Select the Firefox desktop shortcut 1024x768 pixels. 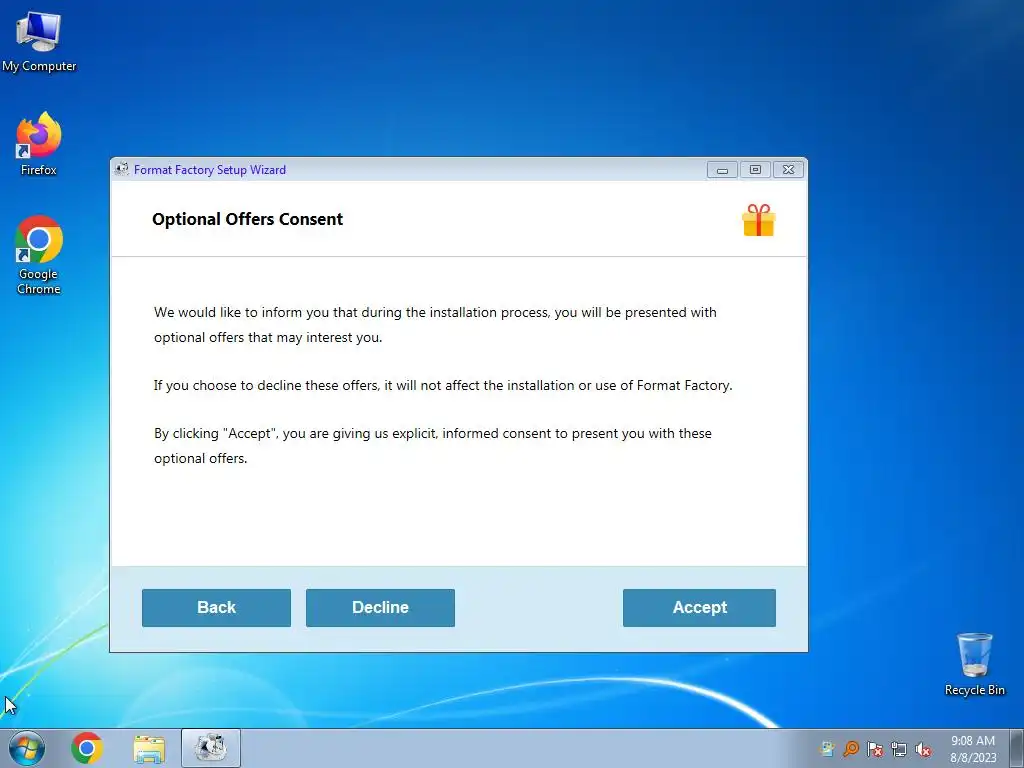click(39, 144)
